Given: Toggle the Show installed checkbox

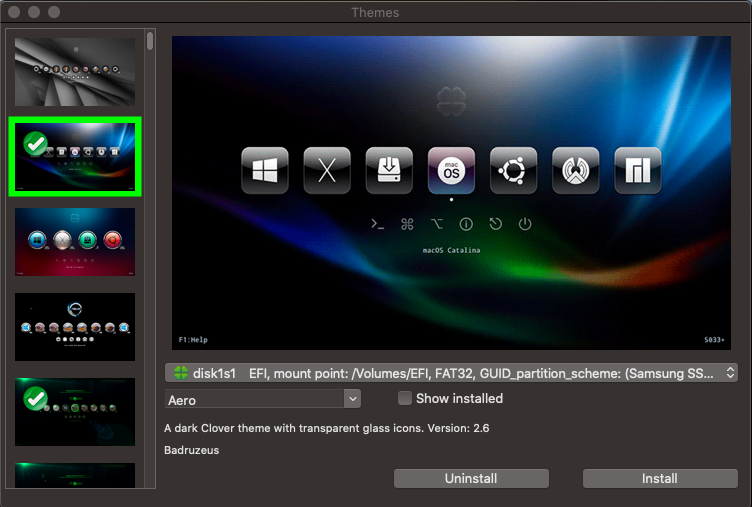Looking at the screenshot, I should [x=405, y=398].
